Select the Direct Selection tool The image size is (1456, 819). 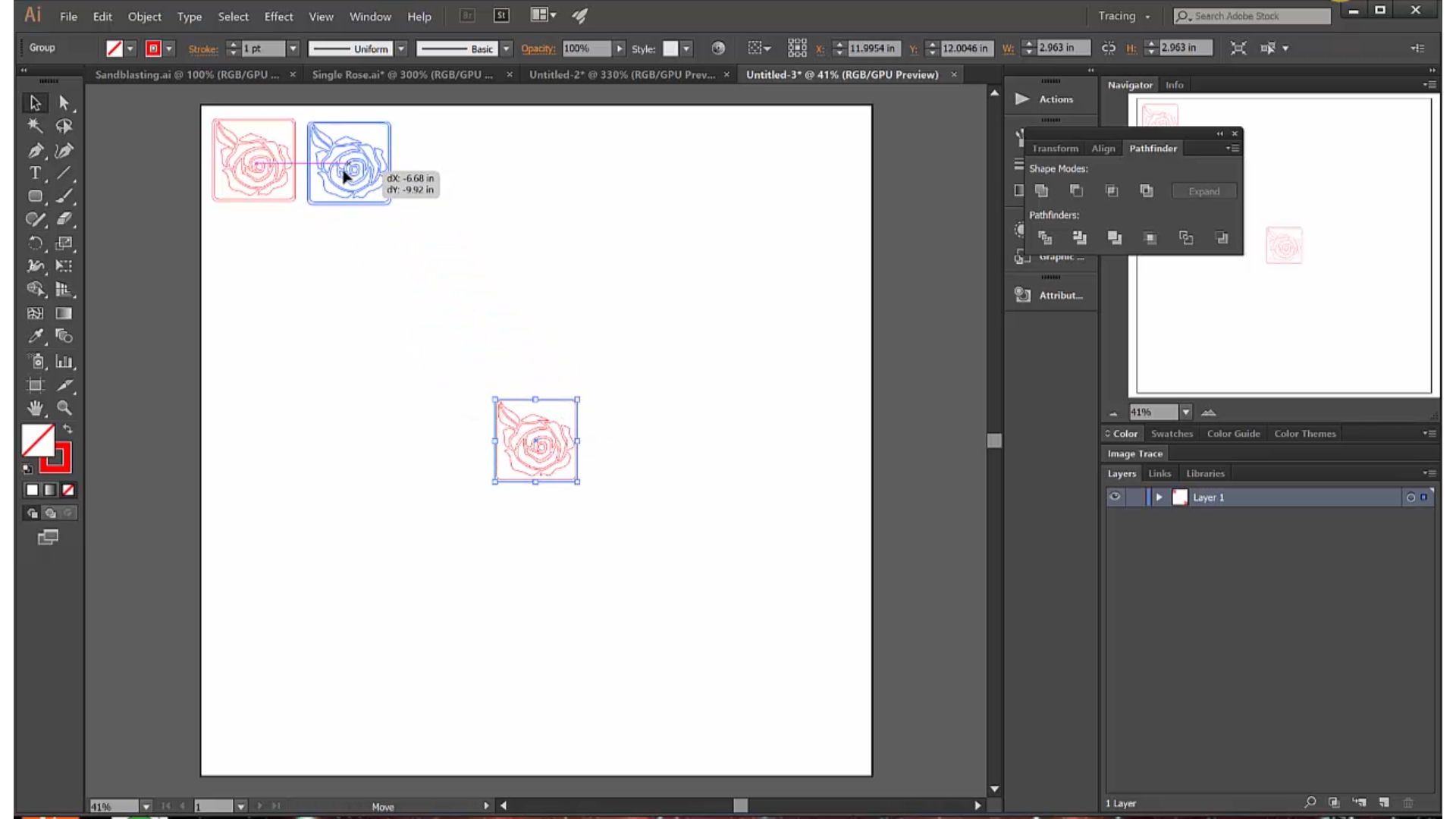tap(64, 102)
